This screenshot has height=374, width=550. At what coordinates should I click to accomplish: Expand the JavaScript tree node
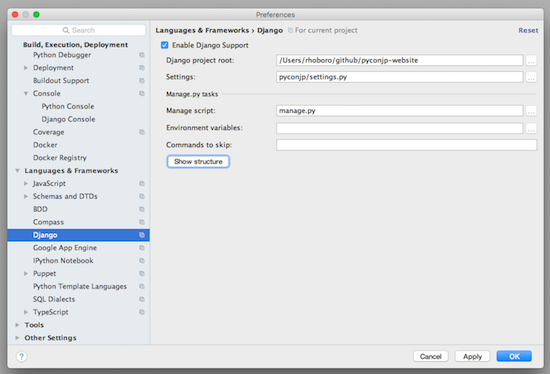point(26,183)
